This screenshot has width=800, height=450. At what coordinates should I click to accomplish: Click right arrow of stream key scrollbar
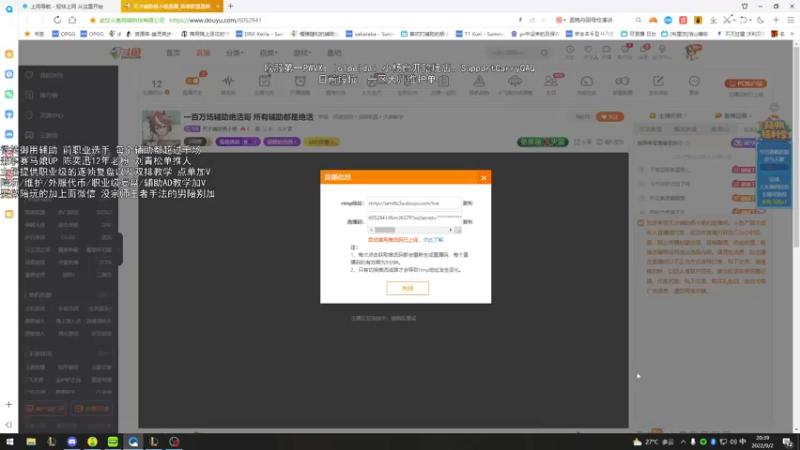pyautogui.click(x=450, y=230)
